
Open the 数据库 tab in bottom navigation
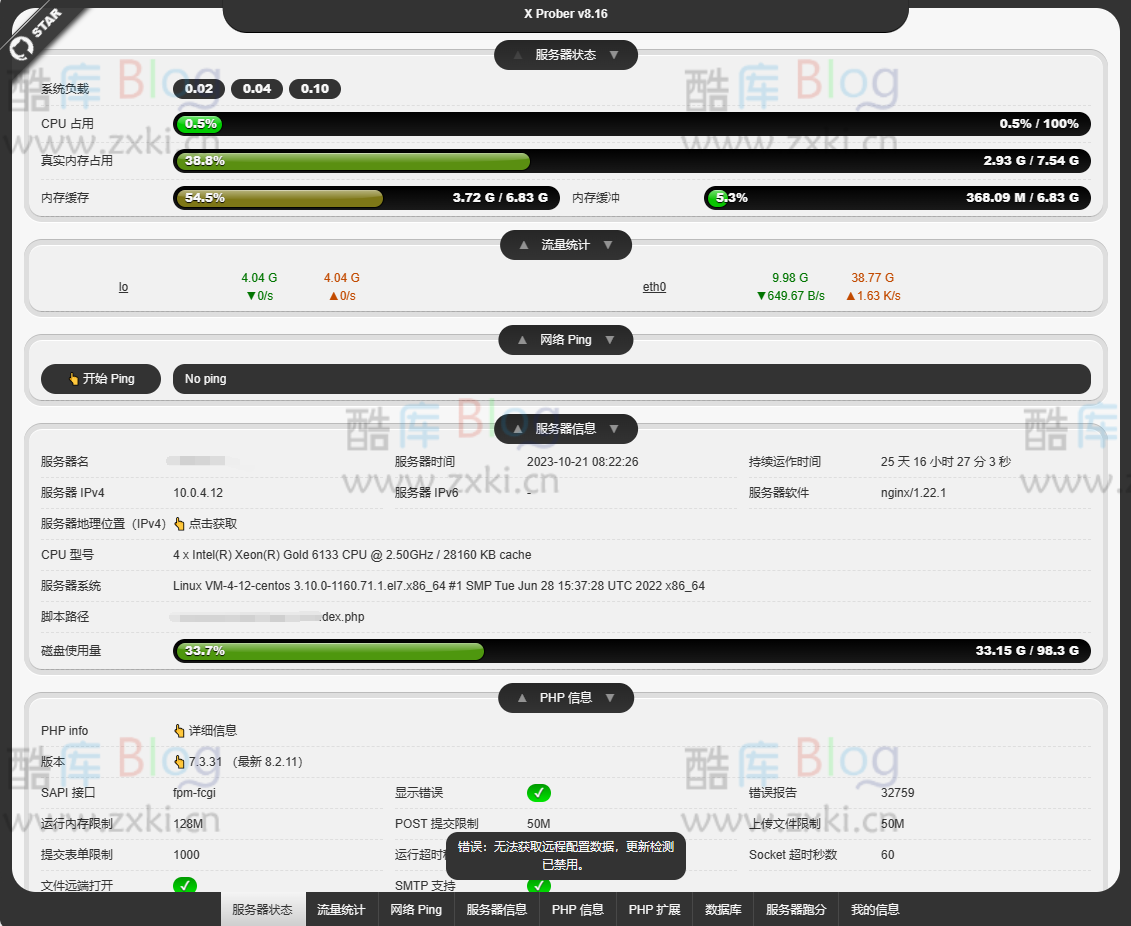722,910
